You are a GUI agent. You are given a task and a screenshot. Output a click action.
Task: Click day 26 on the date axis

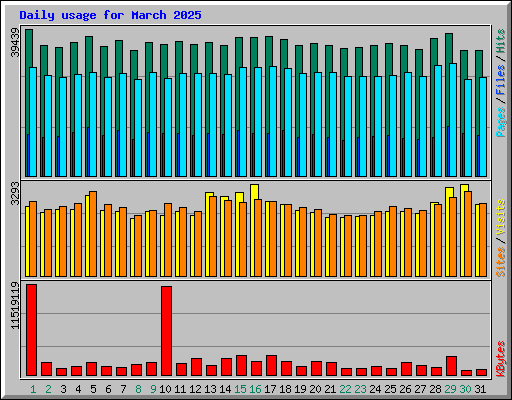[x=405, y=389]
